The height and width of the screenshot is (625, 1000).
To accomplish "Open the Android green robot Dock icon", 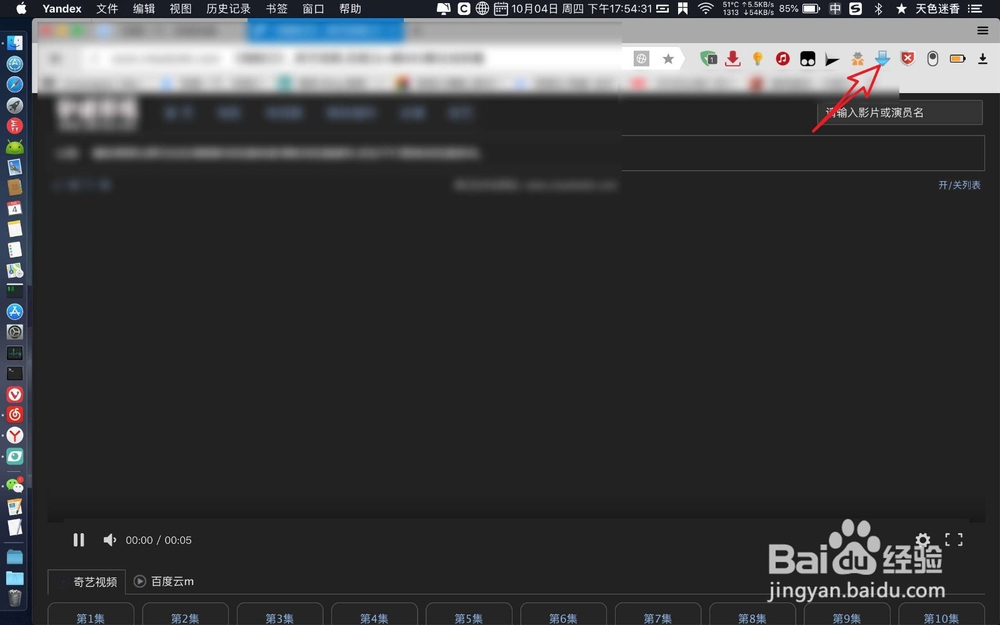I will [15, 147].
